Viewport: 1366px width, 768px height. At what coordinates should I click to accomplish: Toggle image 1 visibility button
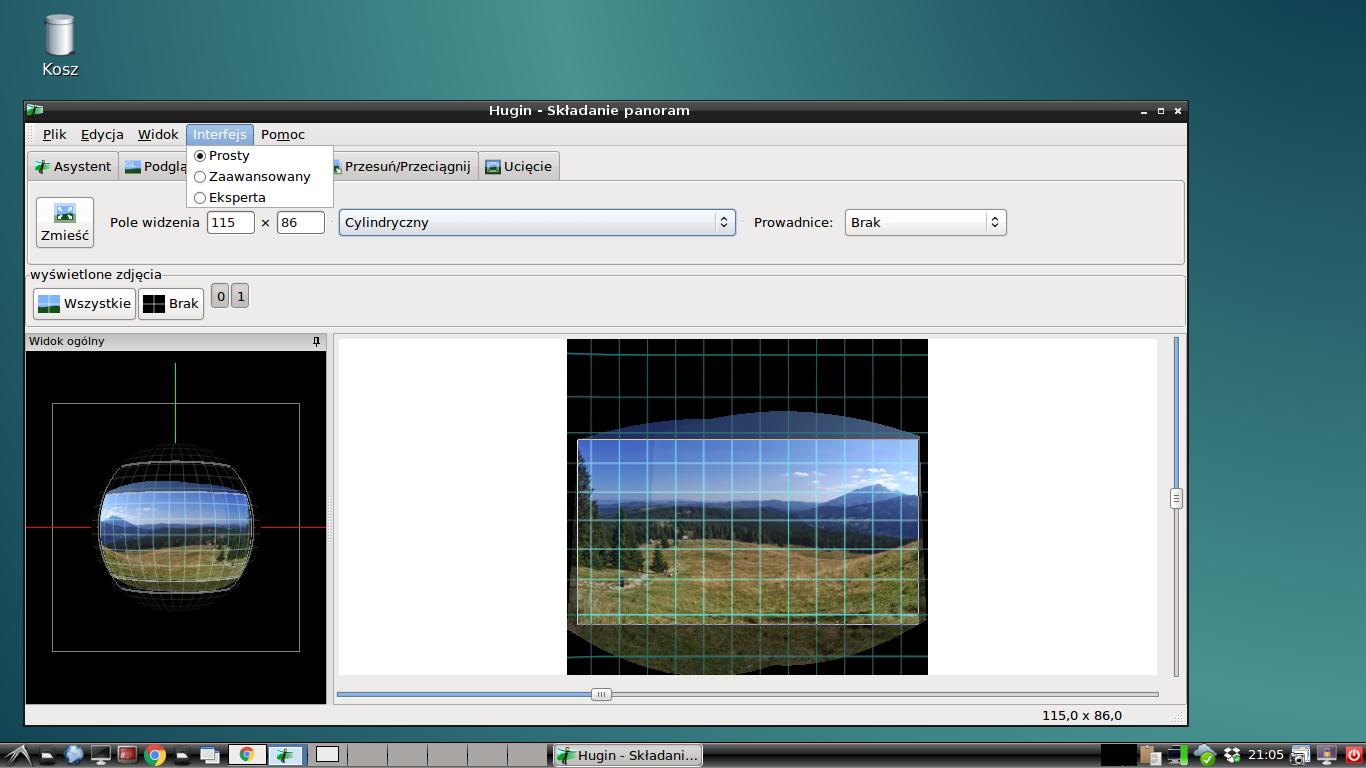(240, 296)
